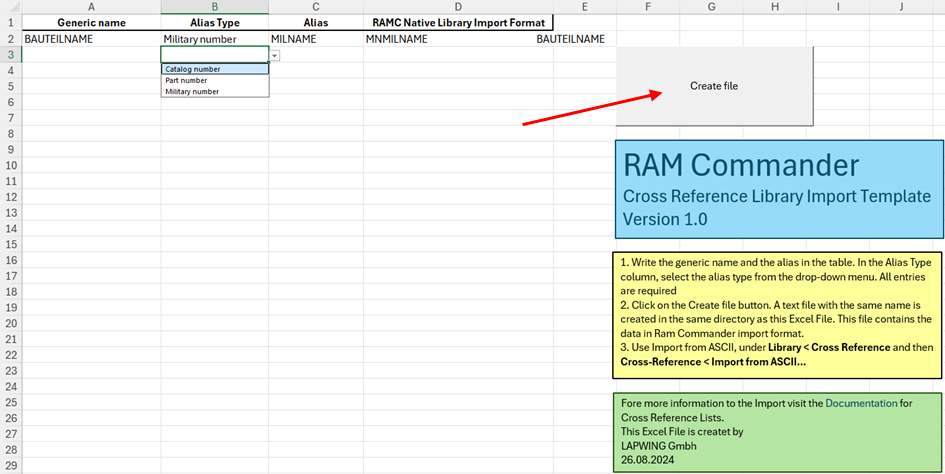Select column A header
The image size is (945, 474).
[x=91, y=7]
